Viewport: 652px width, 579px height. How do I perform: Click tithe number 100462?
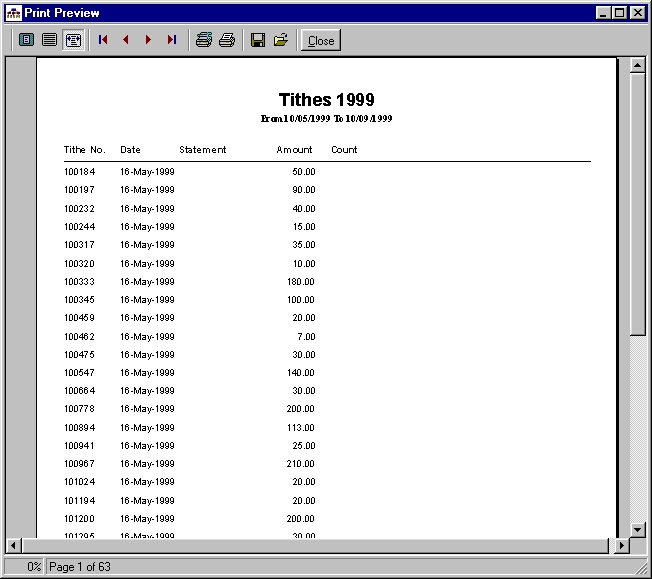79,337
